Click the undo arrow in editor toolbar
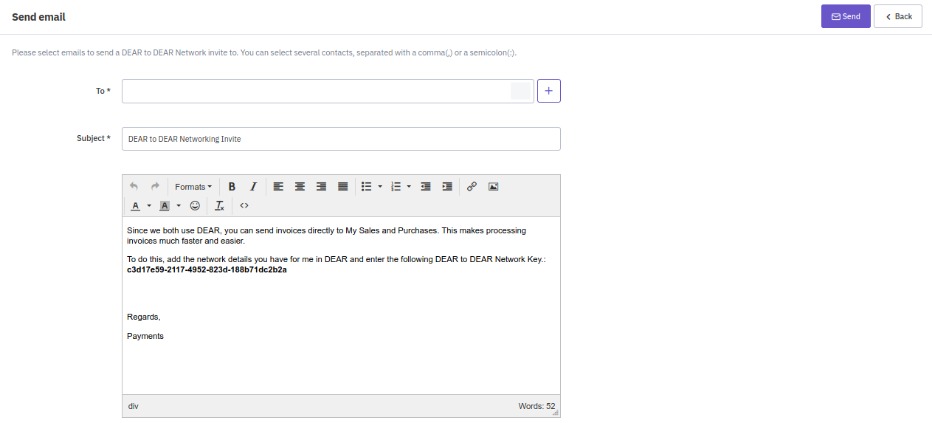Screen dimensions: 932x423 tap(134, 187)
